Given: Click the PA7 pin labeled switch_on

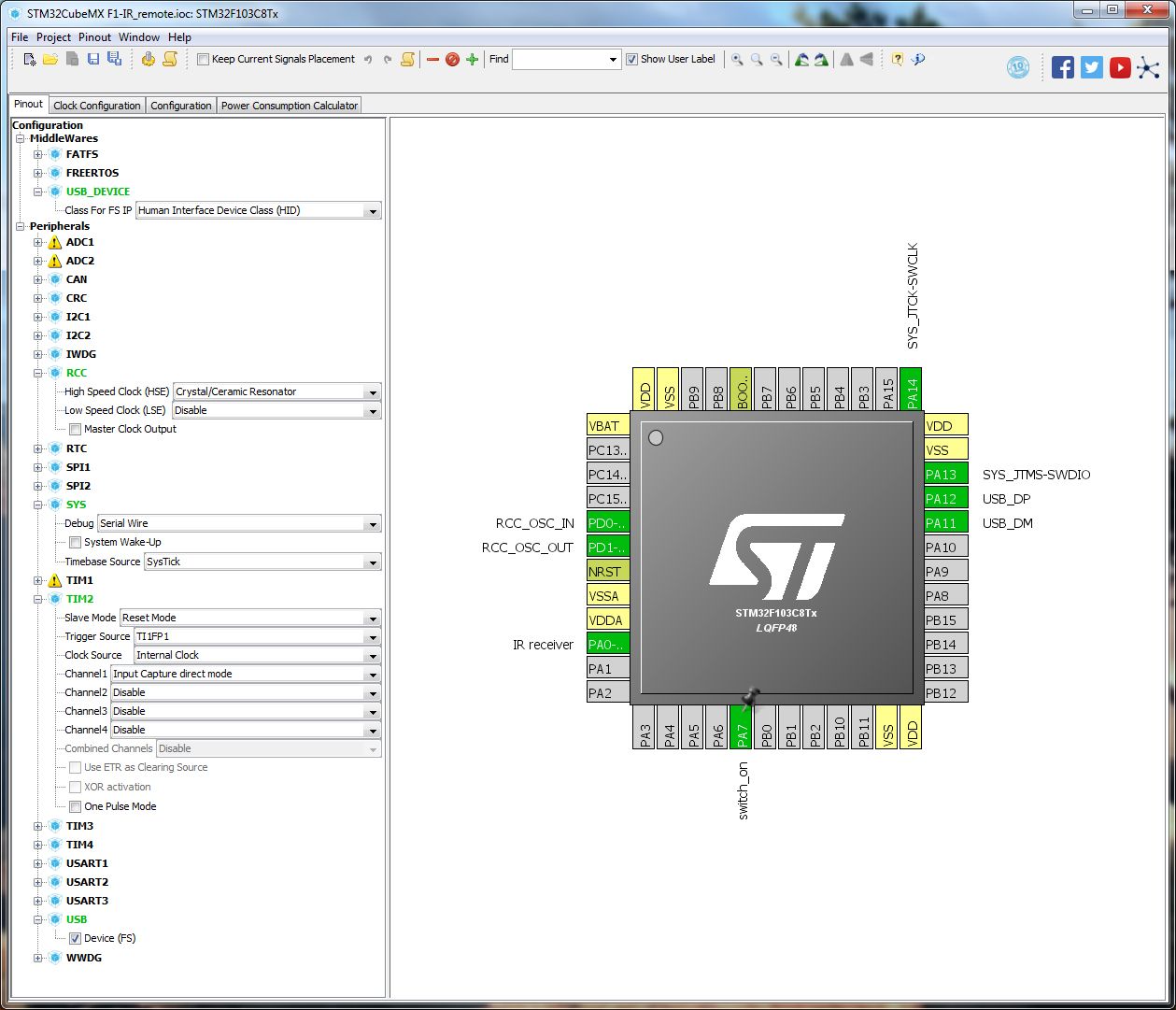Looking at the screenshot, I should pos(743,730).
